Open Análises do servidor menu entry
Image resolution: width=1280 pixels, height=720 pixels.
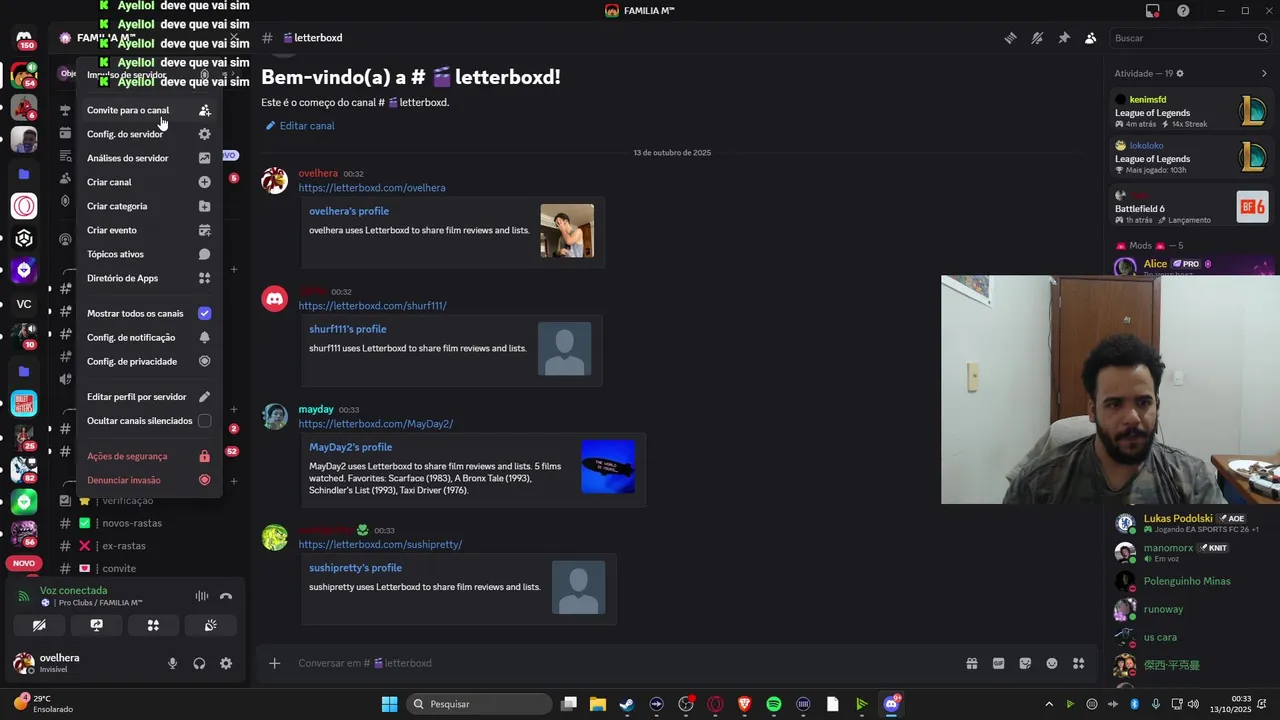coord(148,158)
